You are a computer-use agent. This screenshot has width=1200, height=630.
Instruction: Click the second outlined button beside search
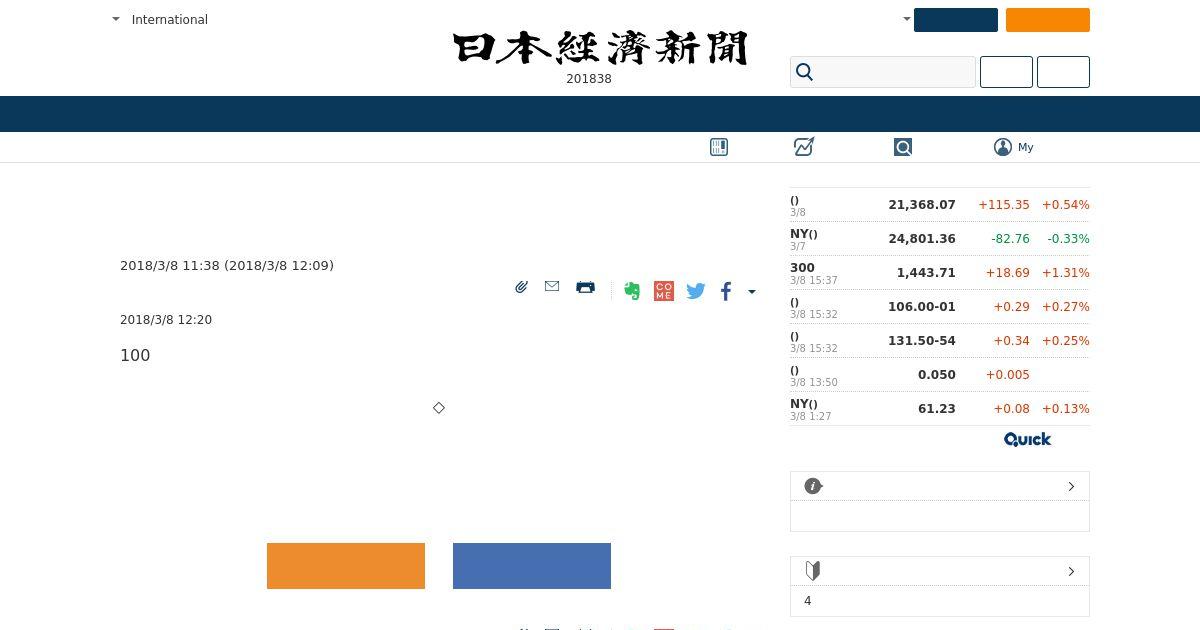click(1063, 72)
